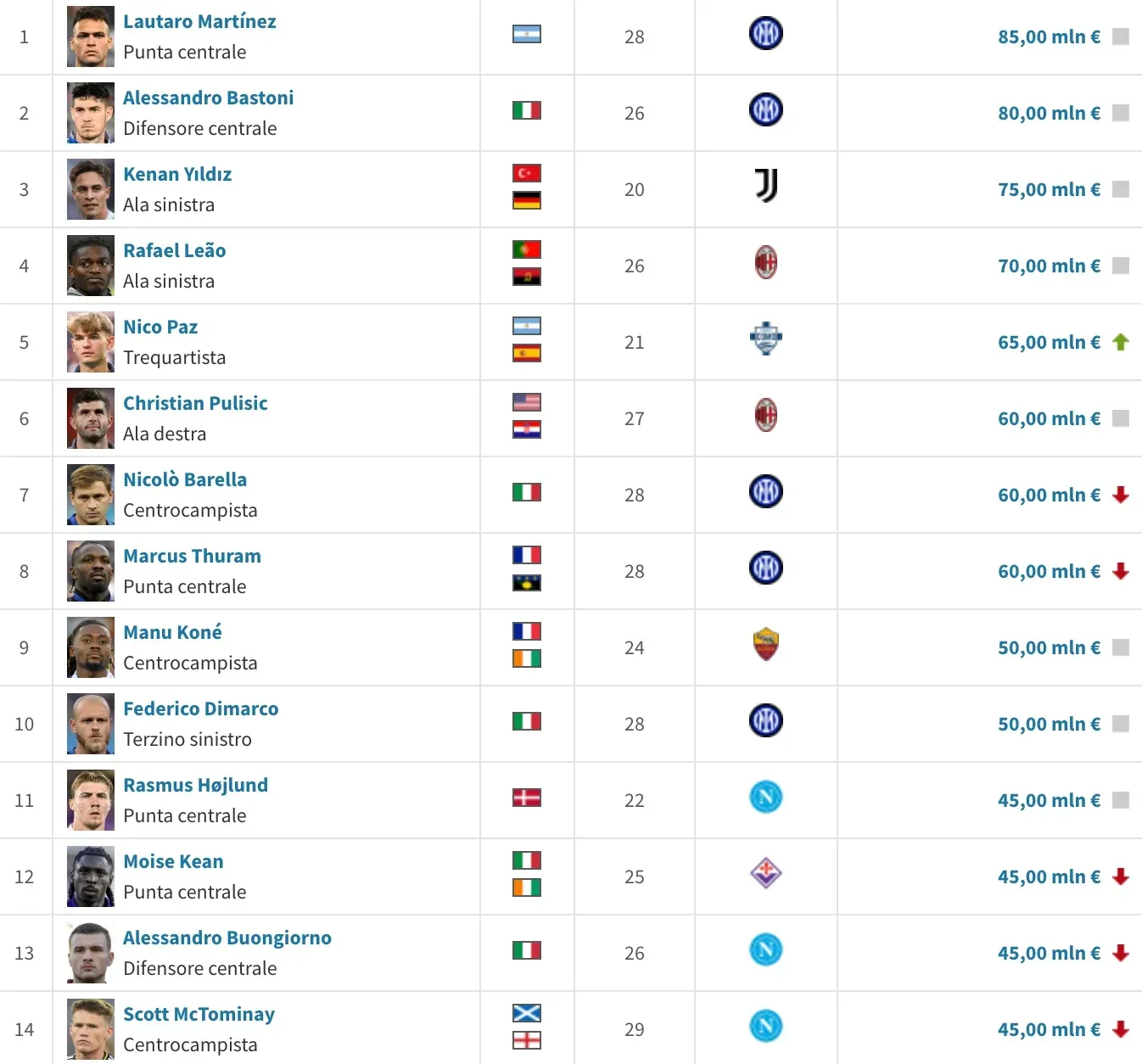The height and width of the screenshot is (1064, 1142).
Task: Click the green upward value arrow for Nico Paz
Action: [x=1122, y=342]
